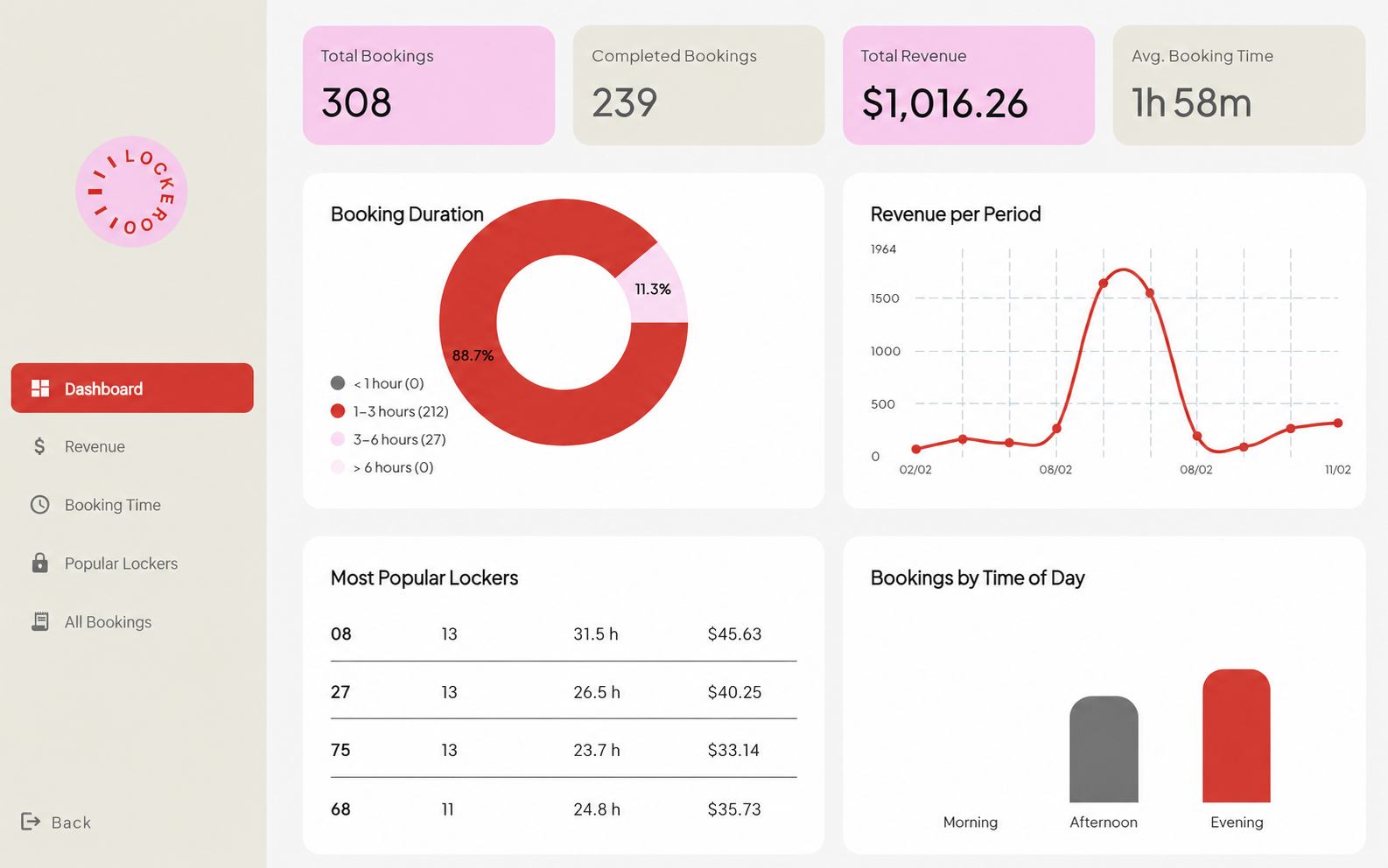Viewport: 1388px width, 868px height.
Task: Click the clock icon for Booking Time
Action: point(40,505)
